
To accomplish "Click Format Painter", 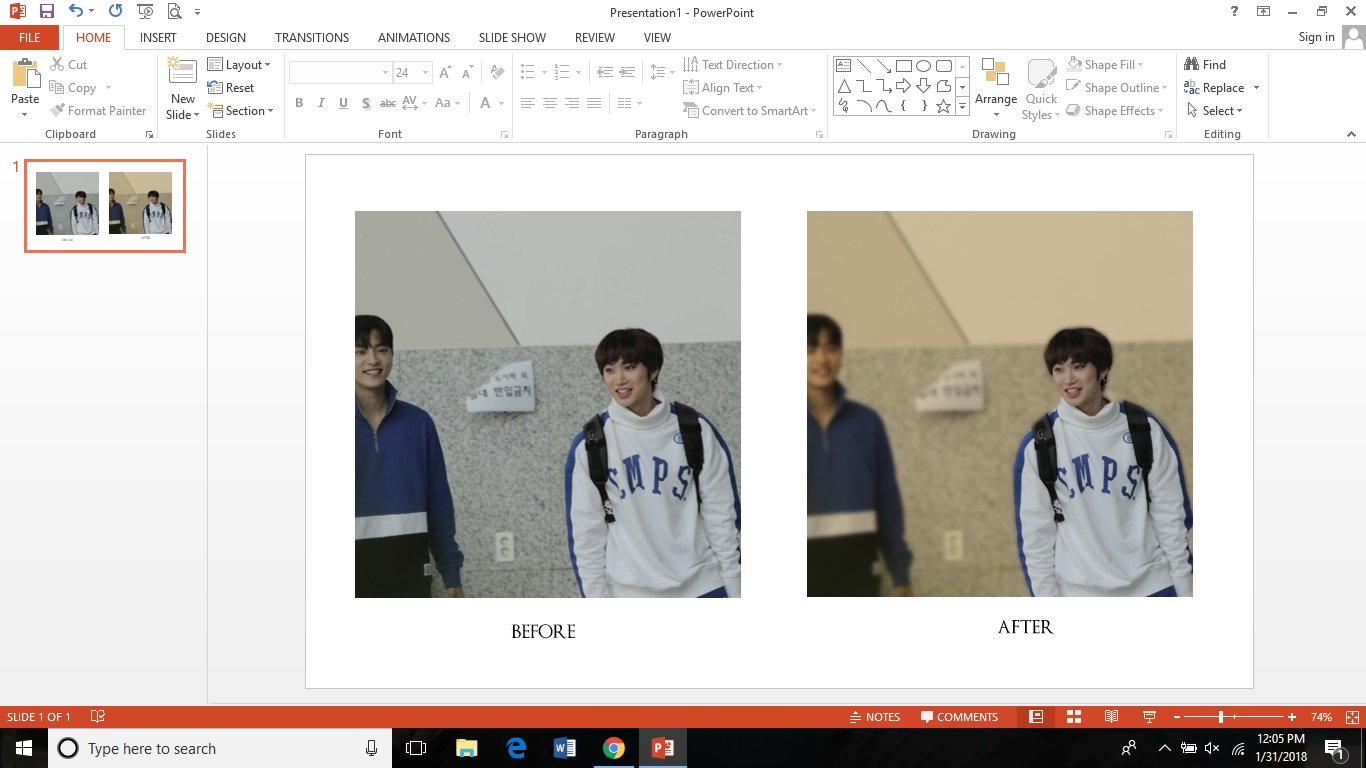I will pyautogui.click(x=98, y=111).
